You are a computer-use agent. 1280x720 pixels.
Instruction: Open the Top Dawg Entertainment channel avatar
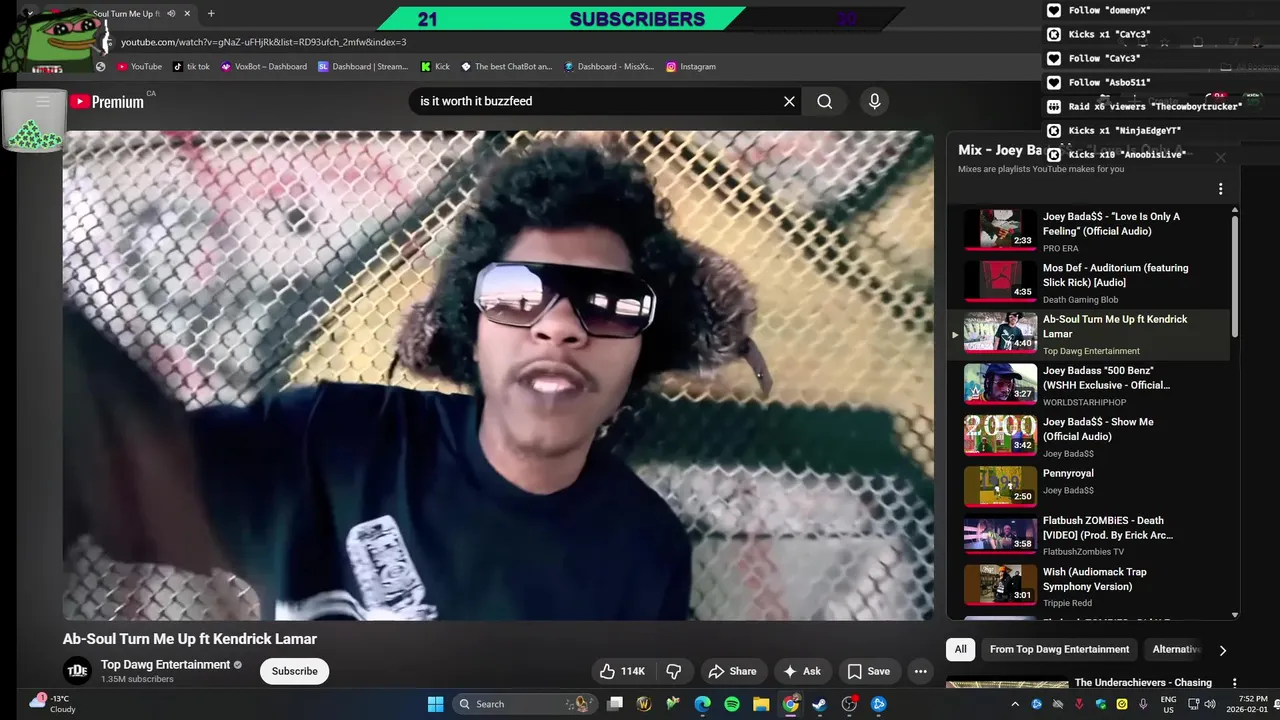coord(77,671)
